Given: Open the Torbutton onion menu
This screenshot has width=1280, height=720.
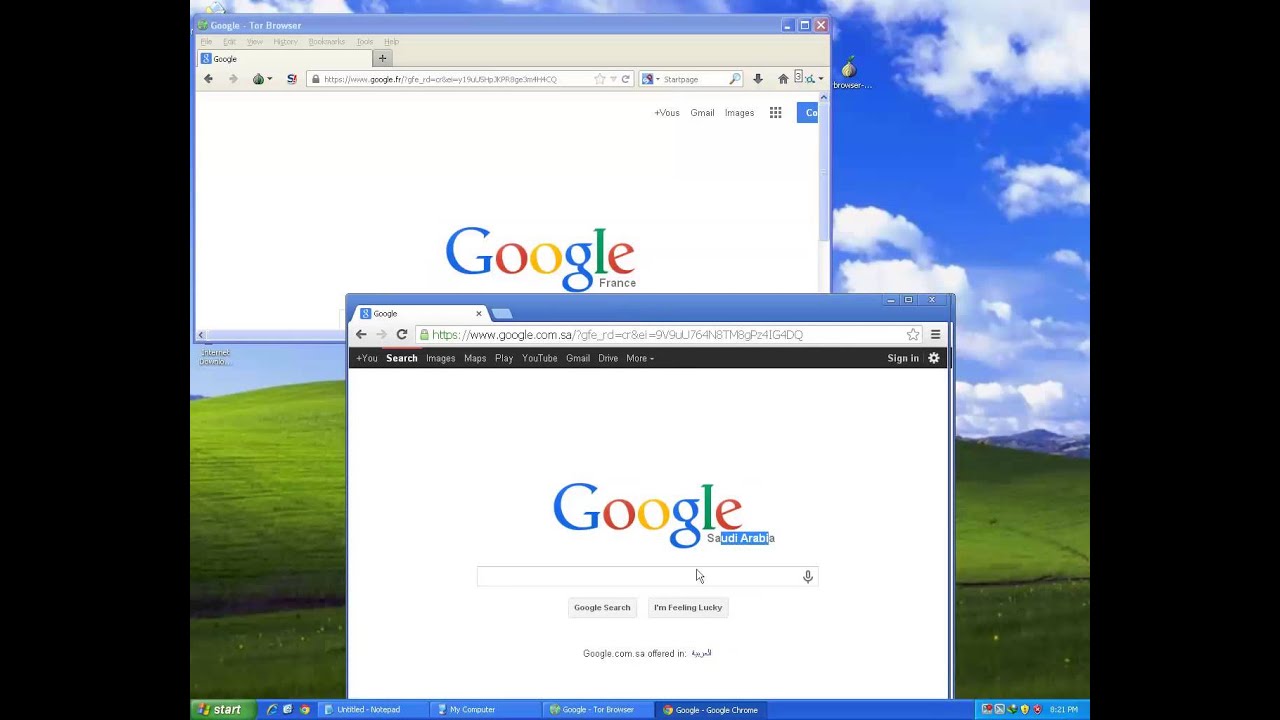Looking at the screenshot, I should [262, 79].
